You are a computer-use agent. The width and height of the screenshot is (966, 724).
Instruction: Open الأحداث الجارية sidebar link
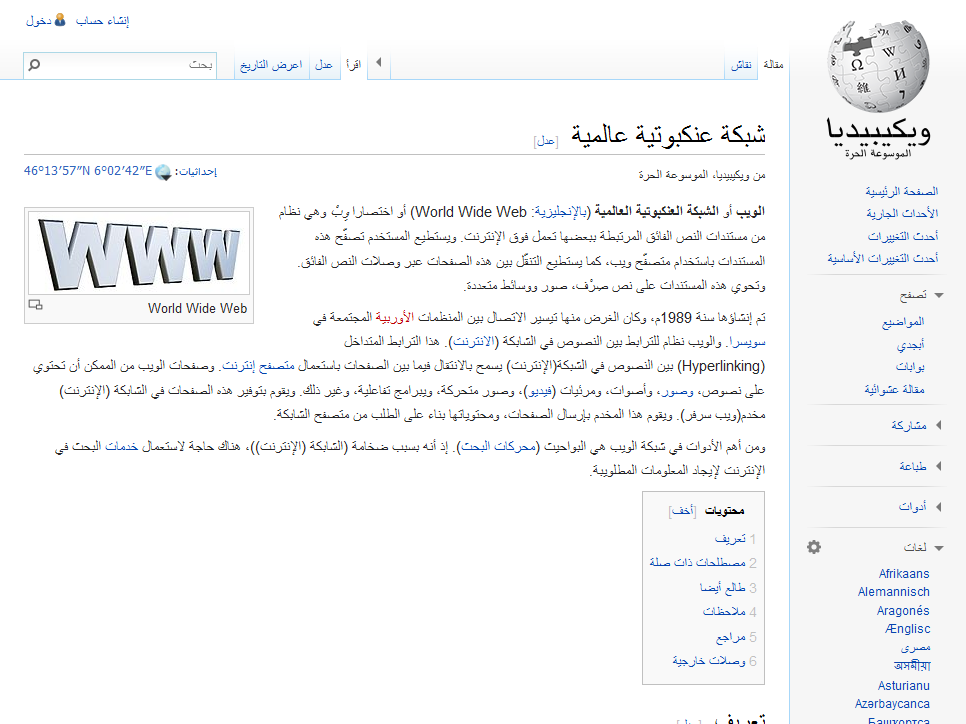[x=902, y=213]
